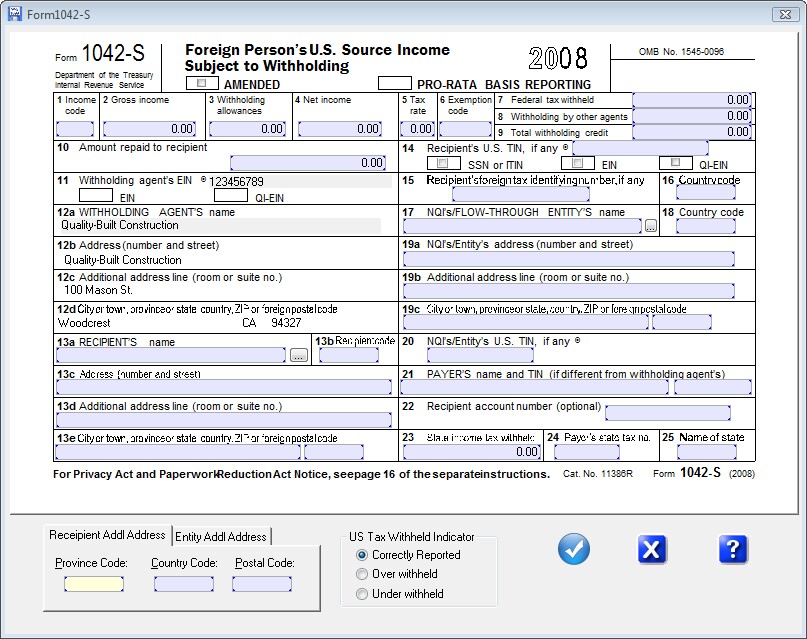Click city text Woodcrest

84,323
